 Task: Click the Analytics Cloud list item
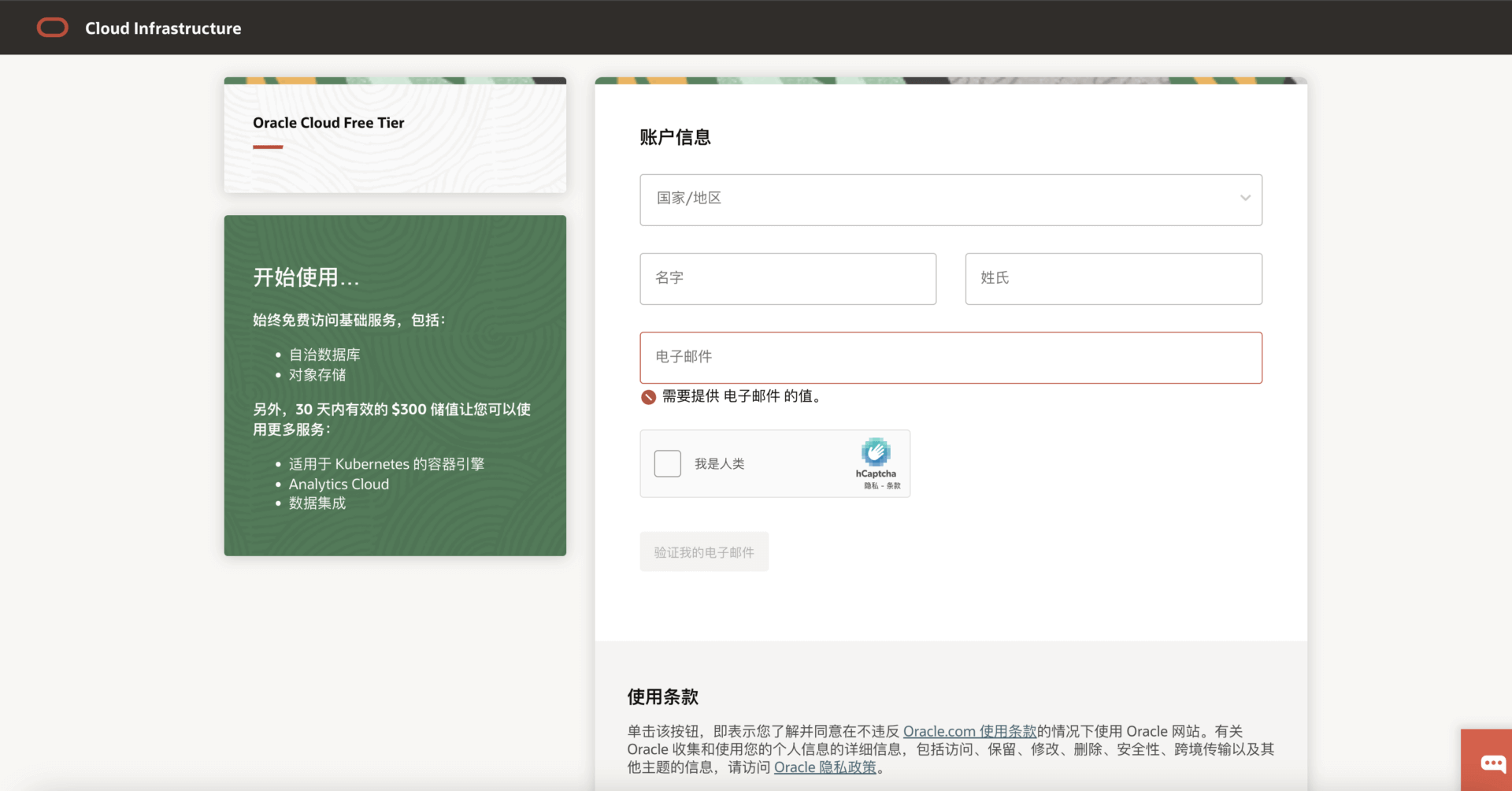[339, 484]
